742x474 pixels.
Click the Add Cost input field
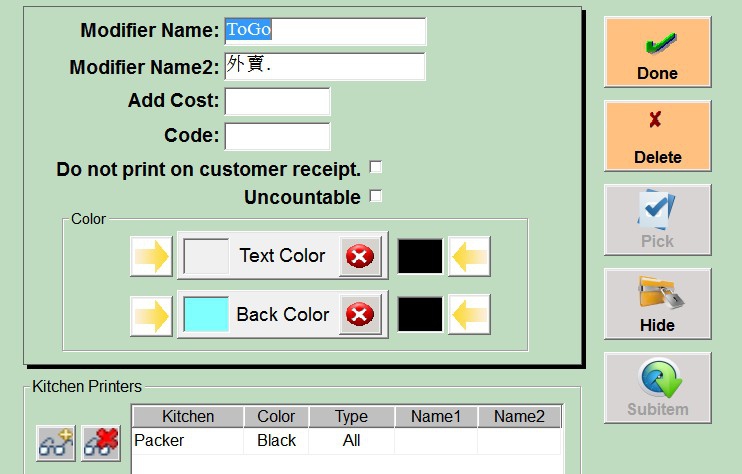[x=277, y=102]
